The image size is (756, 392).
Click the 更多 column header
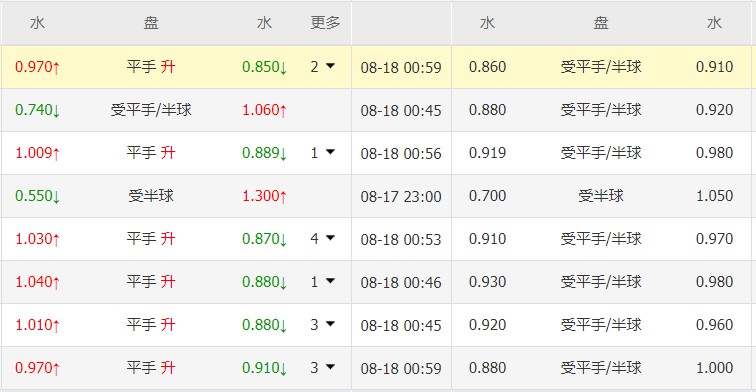(x=325, y=23)
